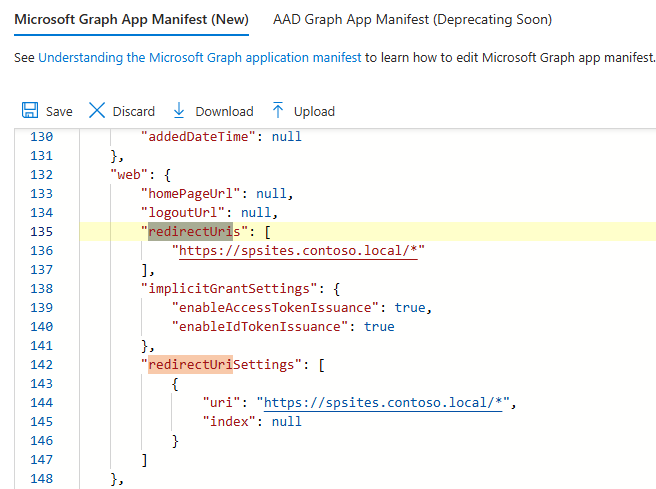This screenshot has width=656, height=489.
Task: Click the Upload arrow icon
Action: pyautogui.click(x=278, y=111)
